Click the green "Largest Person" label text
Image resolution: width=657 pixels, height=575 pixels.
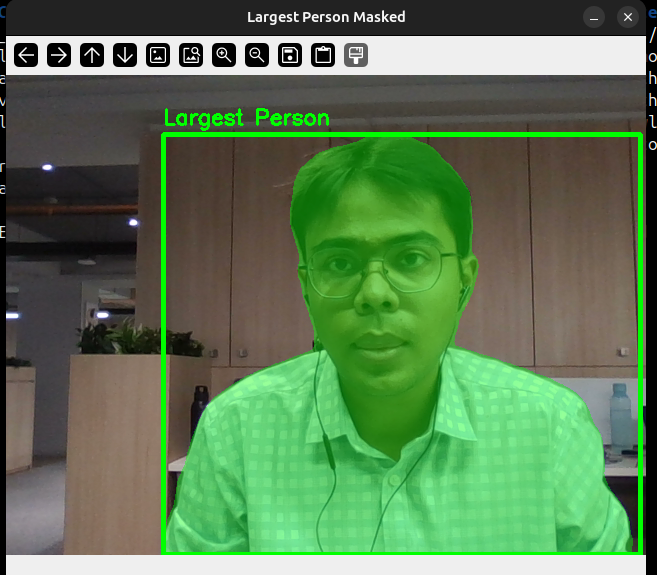246,118
